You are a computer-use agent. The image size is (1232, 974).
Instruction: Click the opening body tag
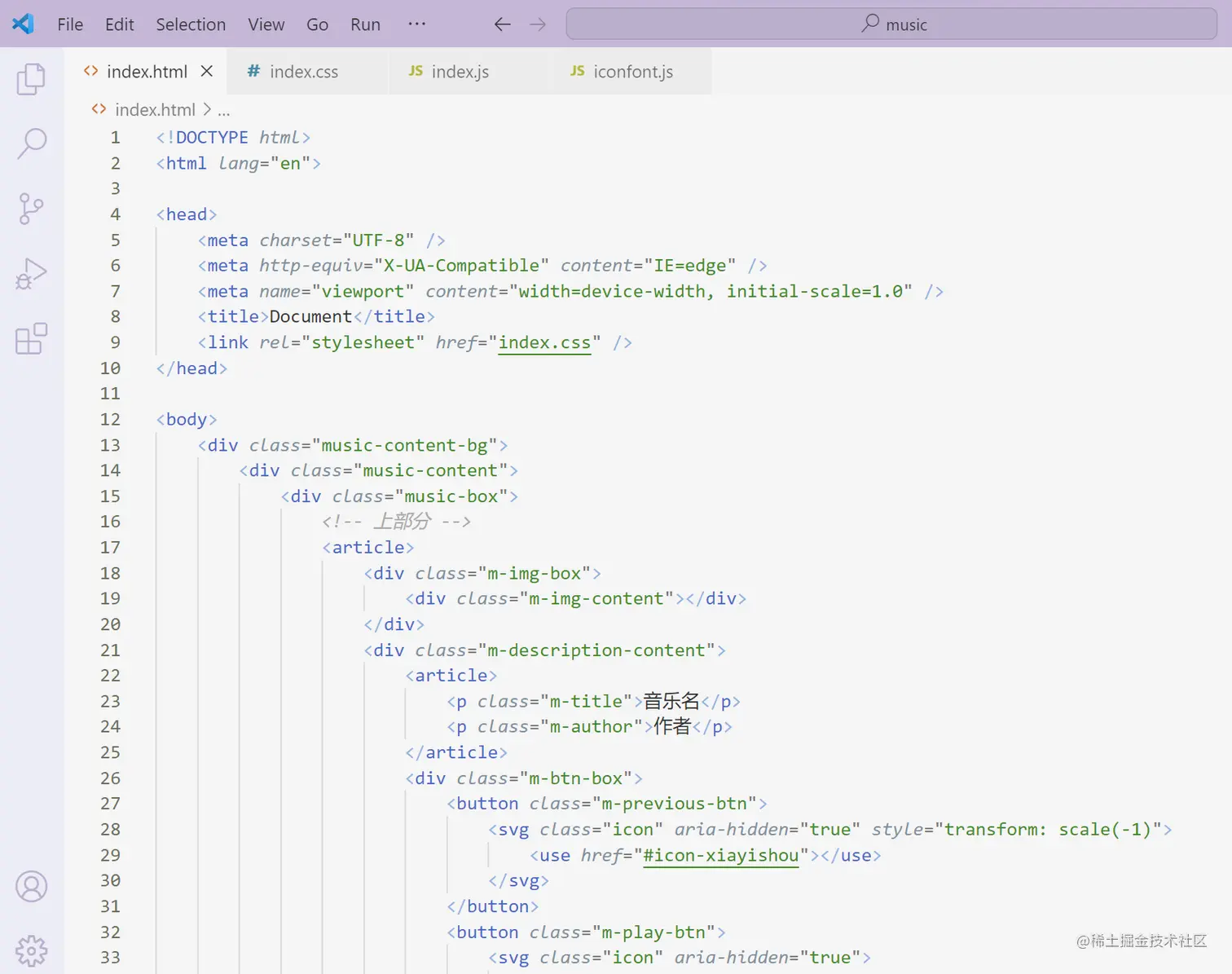click(x=187, y=419)
